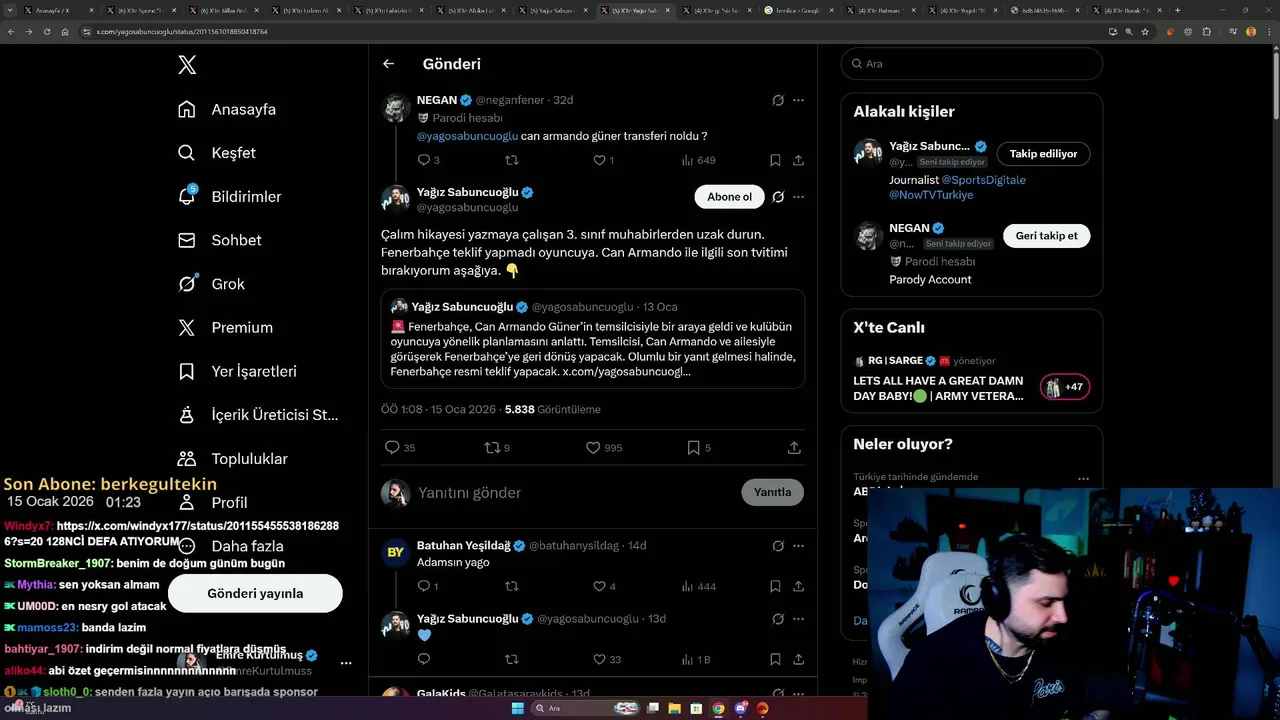
Task: Open Grok from the sidebar
Action: click(211, 284)
